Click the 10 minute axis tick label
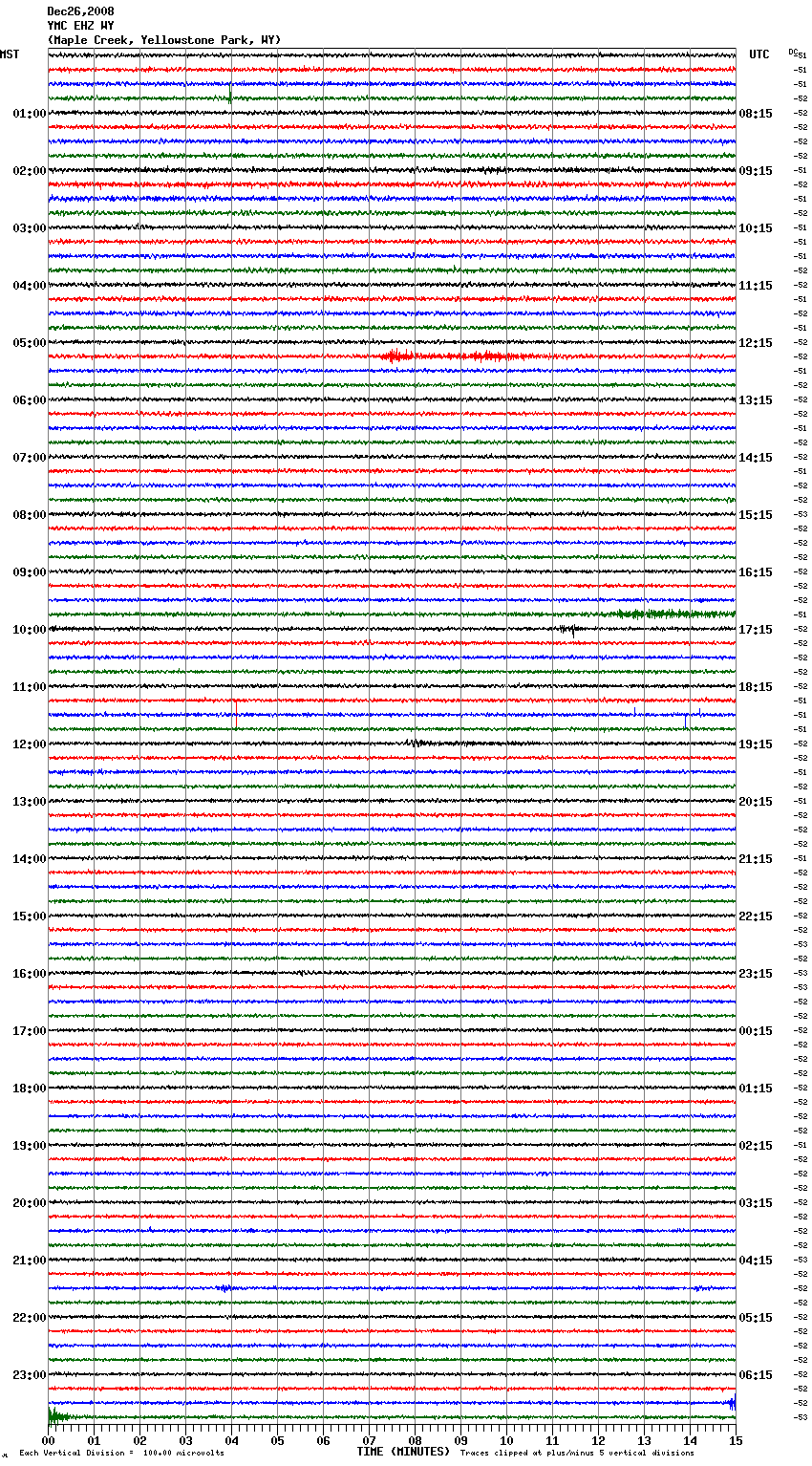Screen dimensions: 812x1466 (x=506, y=1441)
